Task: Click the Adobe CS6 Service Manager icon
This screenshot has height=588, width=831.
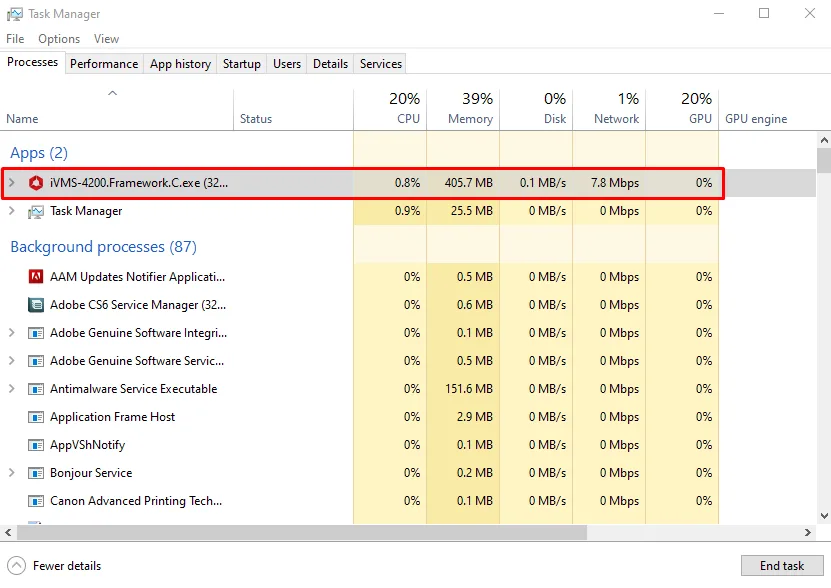Action: (36, 305)
